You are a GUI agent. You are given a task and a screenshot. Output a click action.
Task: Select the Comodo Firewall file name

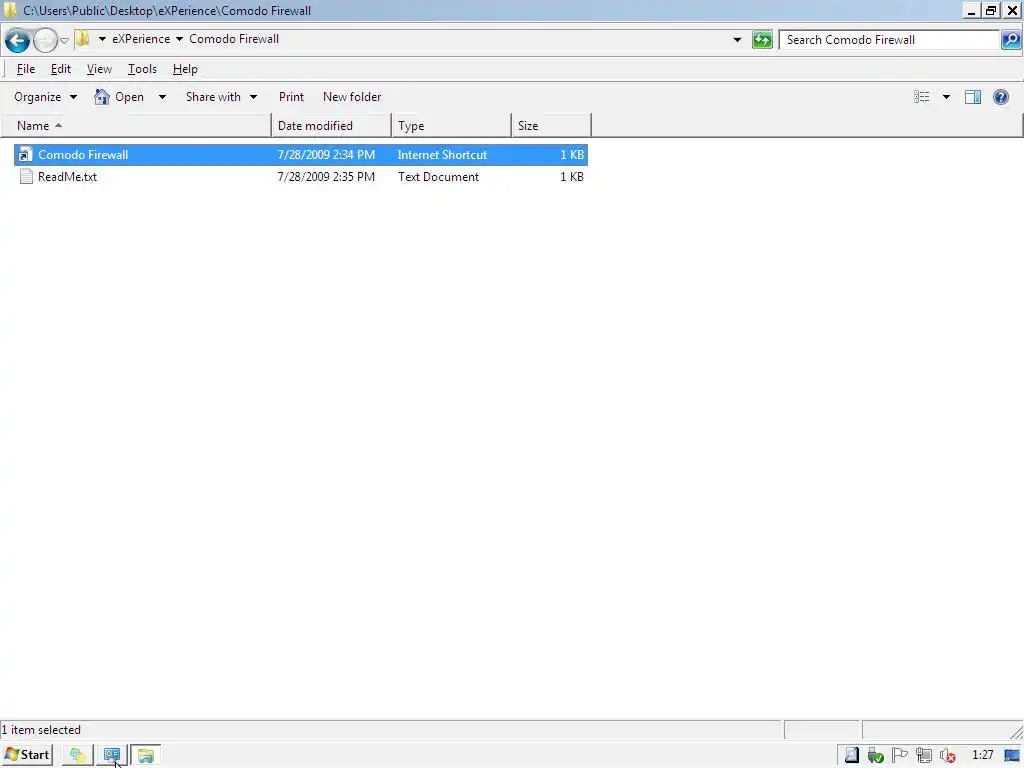83,155
